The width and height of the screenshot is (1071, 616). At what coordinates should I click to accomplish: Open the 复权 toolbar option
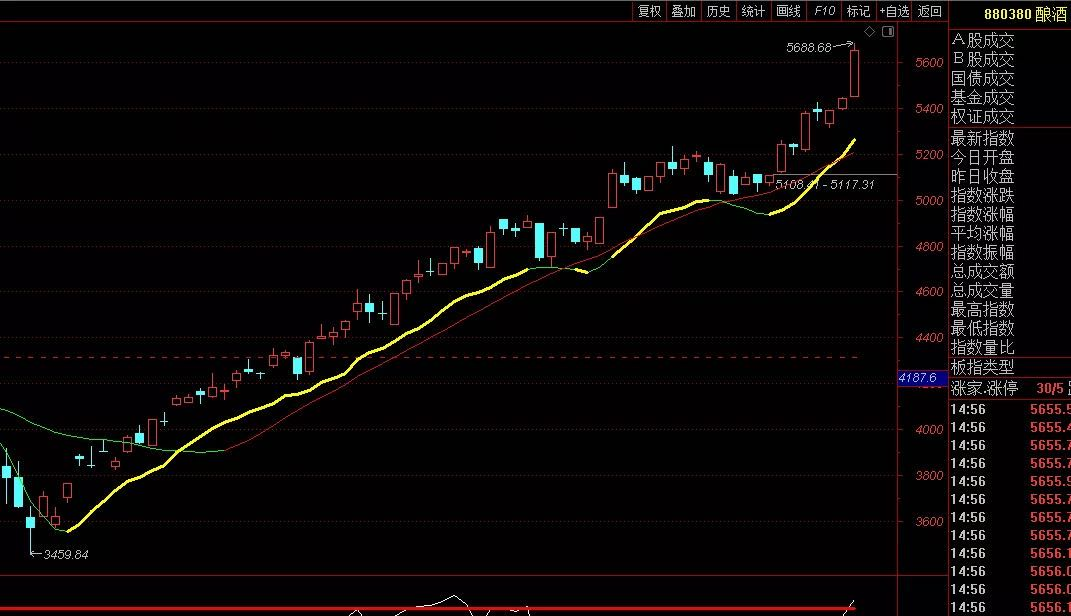650,11
